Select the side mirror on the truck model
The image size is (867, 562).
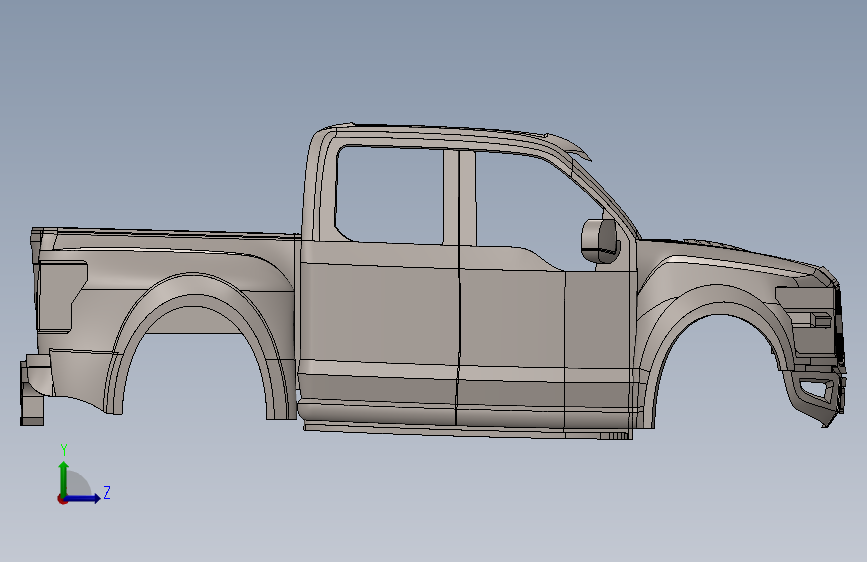(x=599, y=240)
